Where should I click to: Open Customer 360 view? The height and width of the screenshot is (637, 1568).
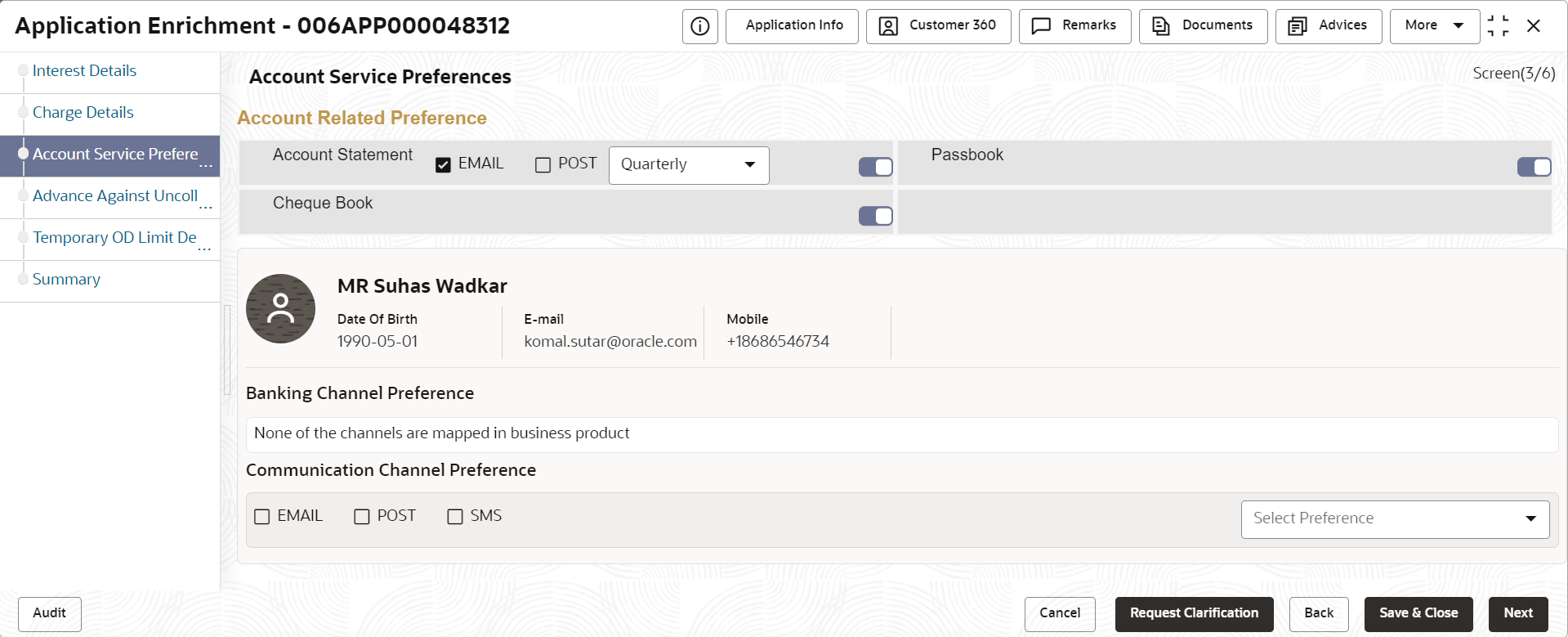tap(938, 26)
